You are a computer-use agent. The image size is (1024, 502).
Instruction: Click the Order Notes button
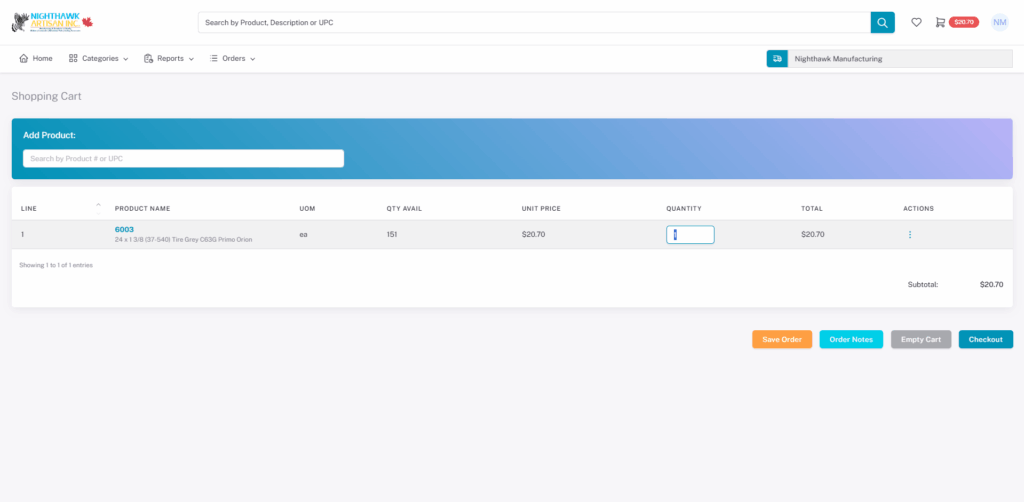click(x=850, y=339)
